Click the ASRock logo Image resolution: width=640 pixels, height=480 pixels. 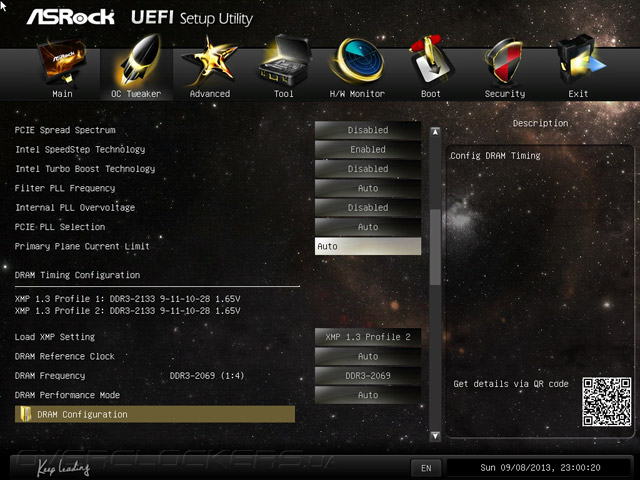click(x=71, y=17)
